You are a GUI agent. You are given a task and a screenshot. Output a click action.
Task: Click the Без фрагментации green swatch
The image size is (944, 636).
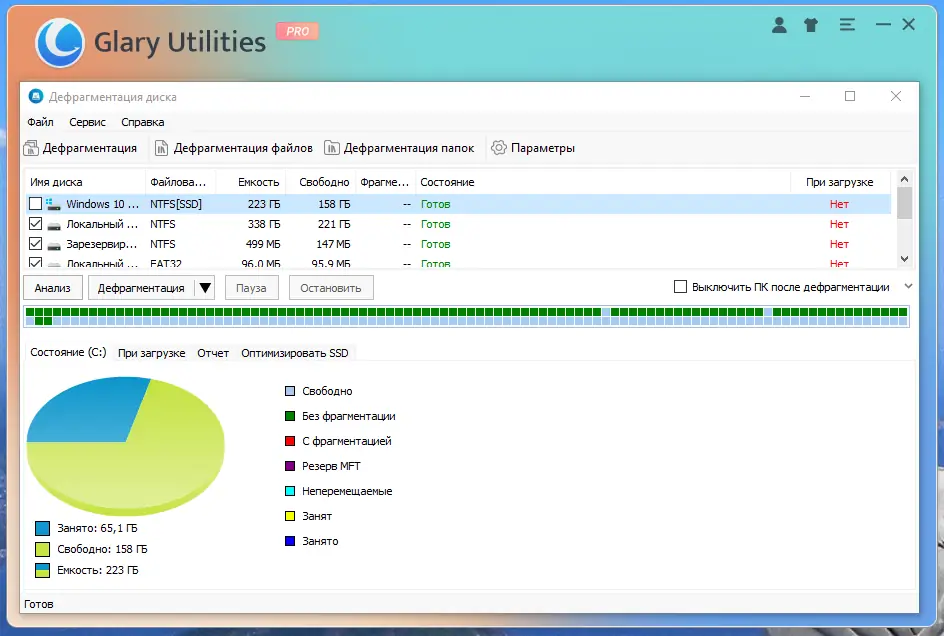(x=290, y=416)
